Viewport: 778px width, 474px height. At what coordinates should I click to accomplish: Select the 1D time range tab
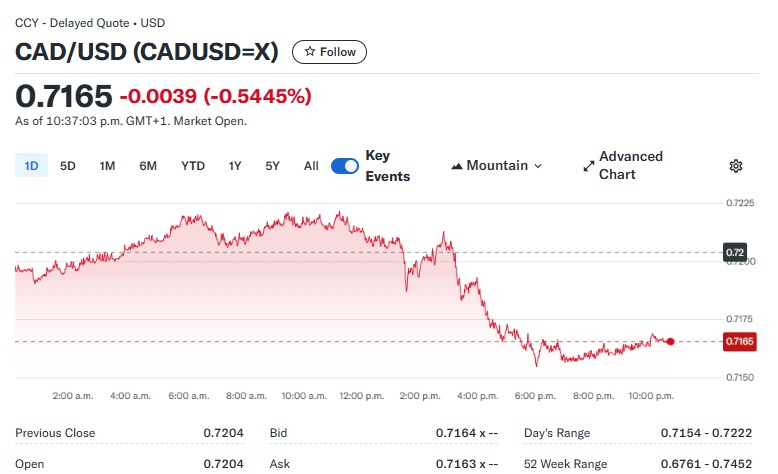tap(31, 165)
